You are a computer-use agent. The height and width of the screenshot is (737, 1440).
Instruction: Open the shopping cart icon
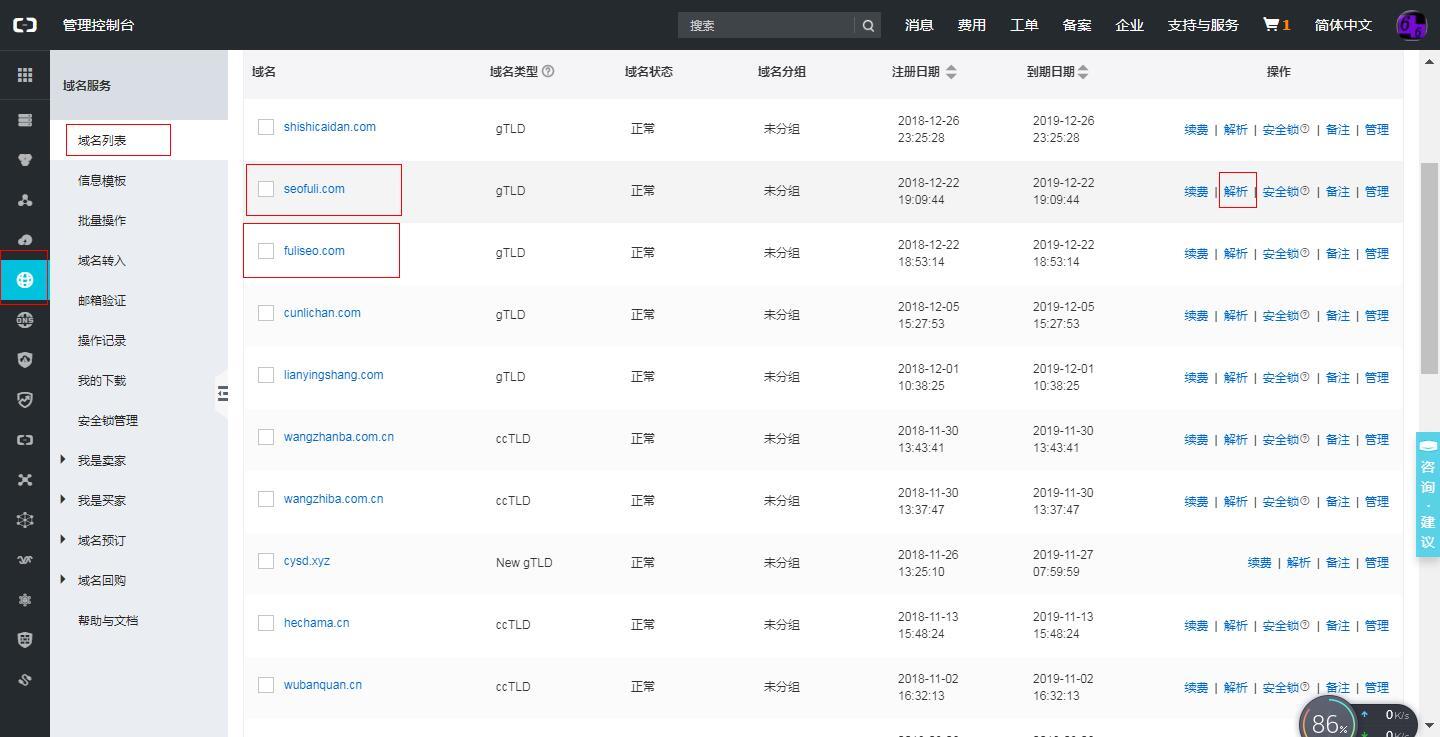tap(1271, 24)
